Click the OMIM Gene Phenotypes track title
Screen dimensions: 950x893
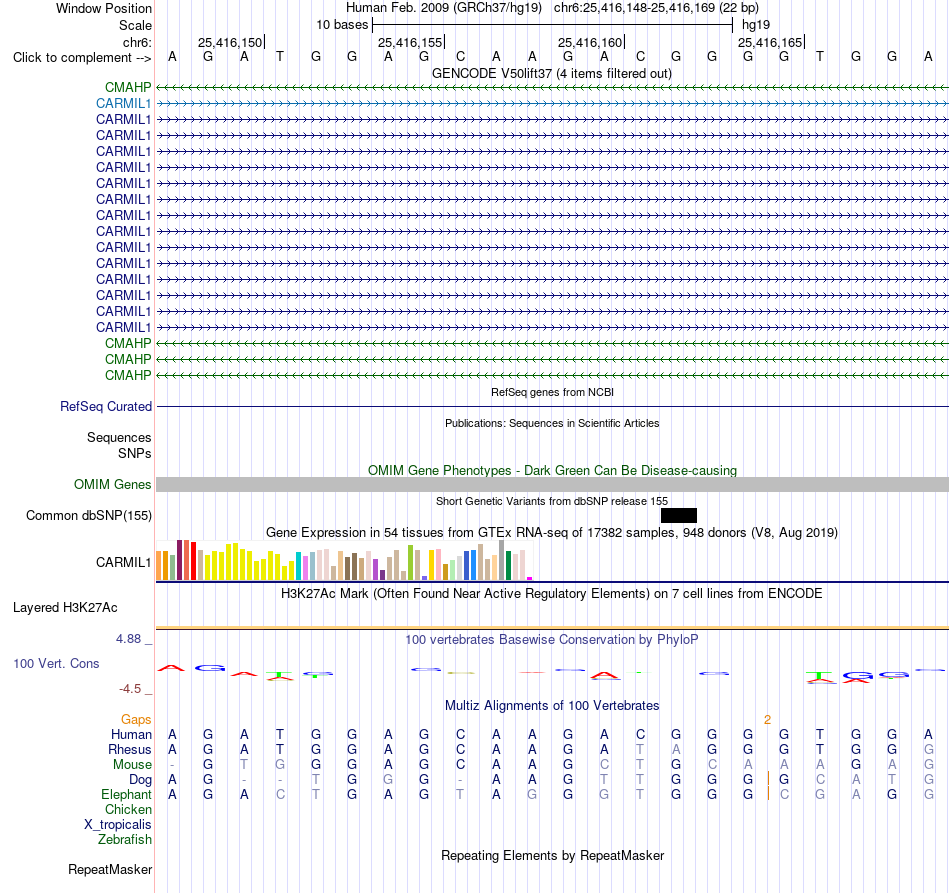click(x=552, y=471)
